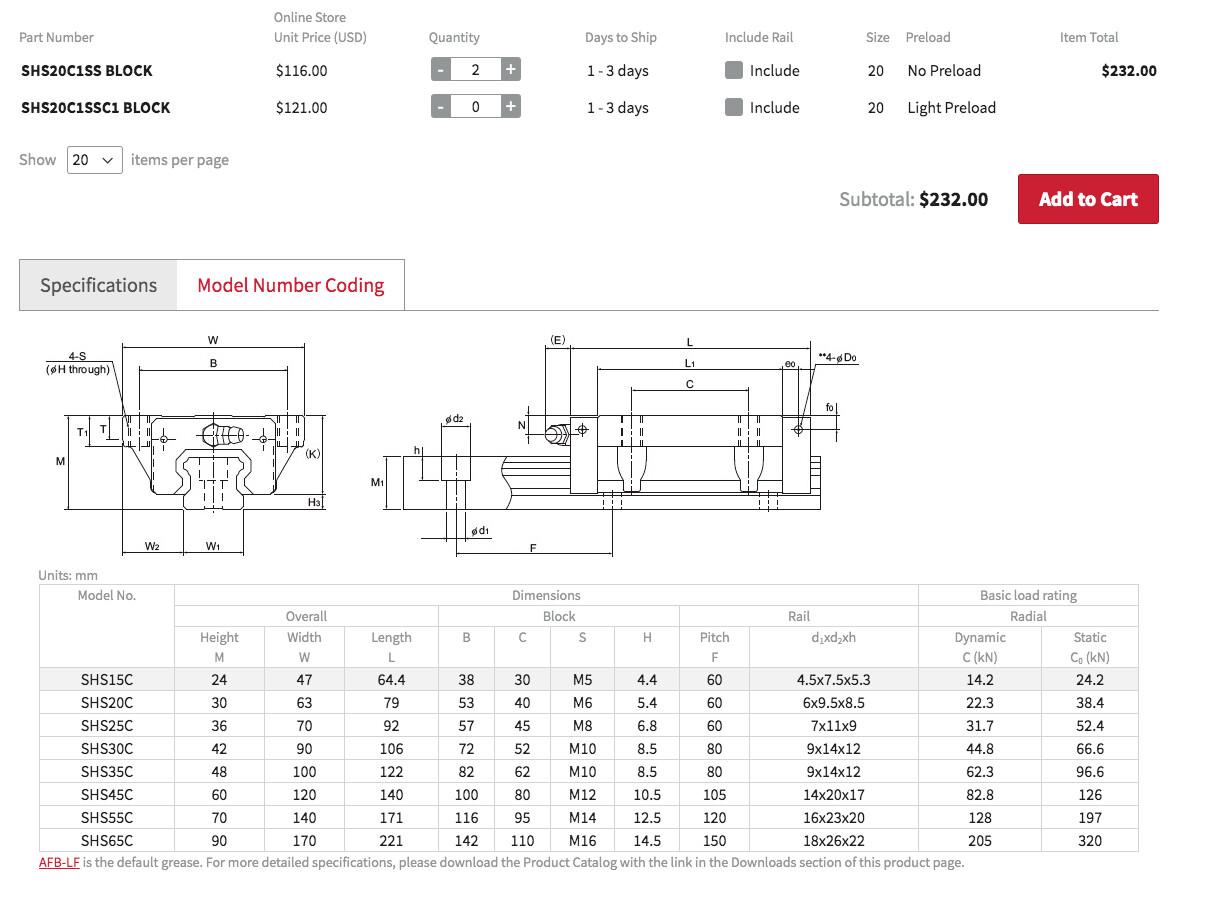
Task: Click the SHS15C model row label
Action: 107,680
